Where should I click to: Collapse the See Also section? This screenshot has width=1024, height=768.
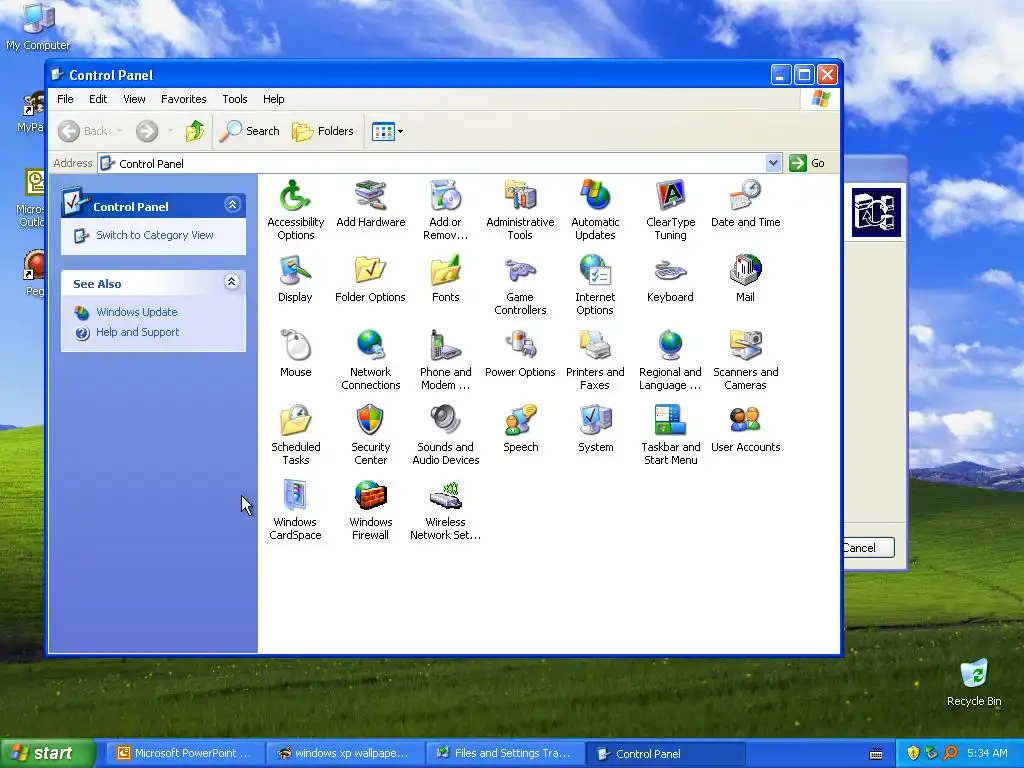232,282
